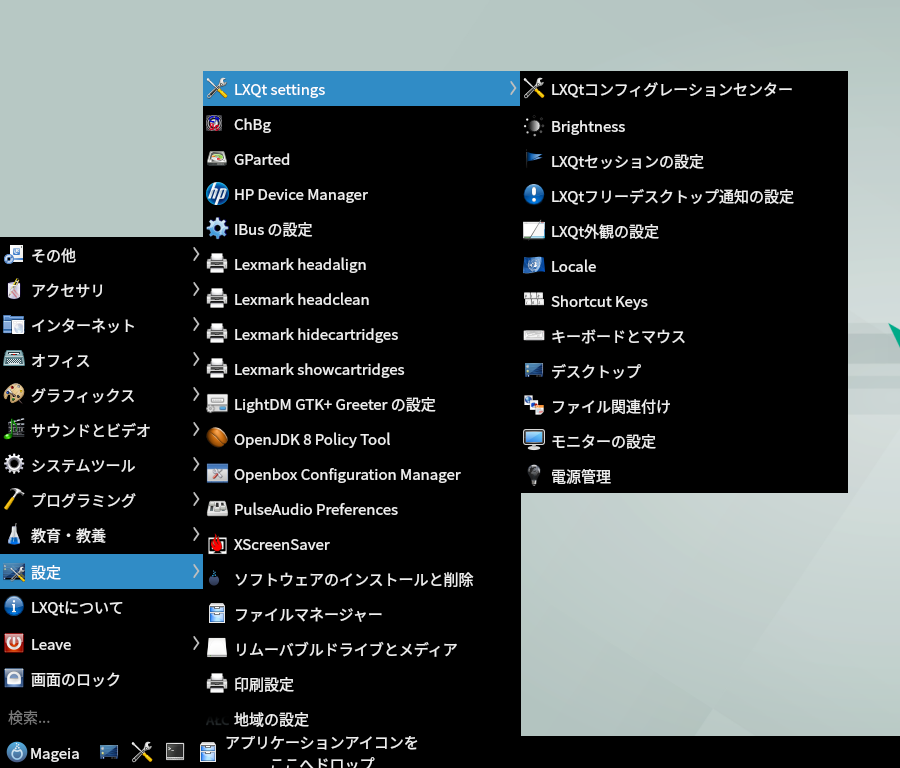Select the 設定 menu category

(102, 571)
